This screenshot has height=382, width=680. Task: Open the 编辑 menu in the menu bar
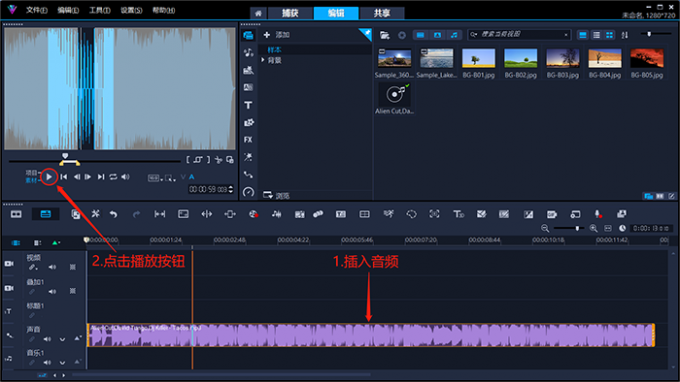pyautogui.click(x=68, y=10)
